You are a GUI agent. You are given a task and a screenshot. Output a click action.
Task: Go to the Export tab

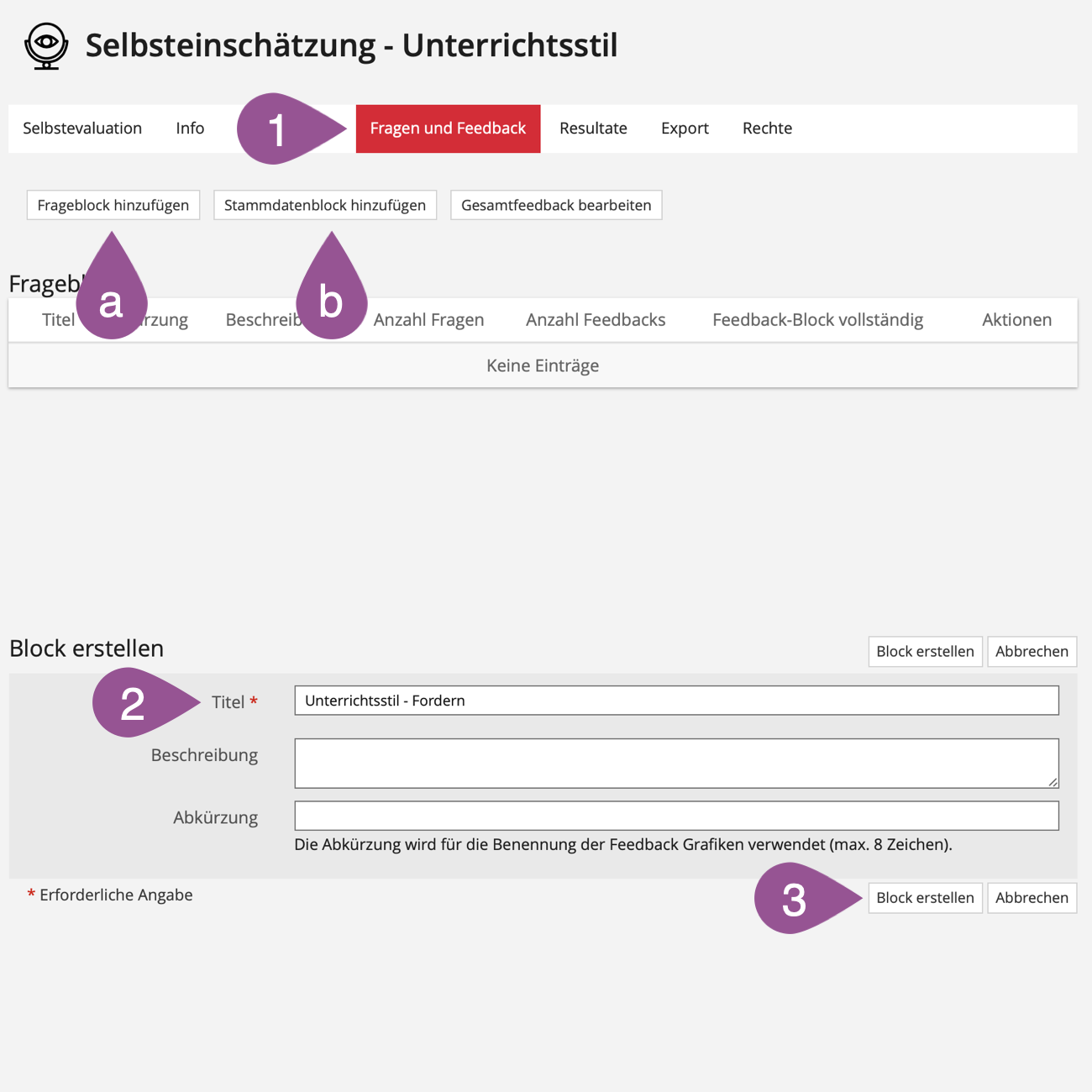(685, 129)
